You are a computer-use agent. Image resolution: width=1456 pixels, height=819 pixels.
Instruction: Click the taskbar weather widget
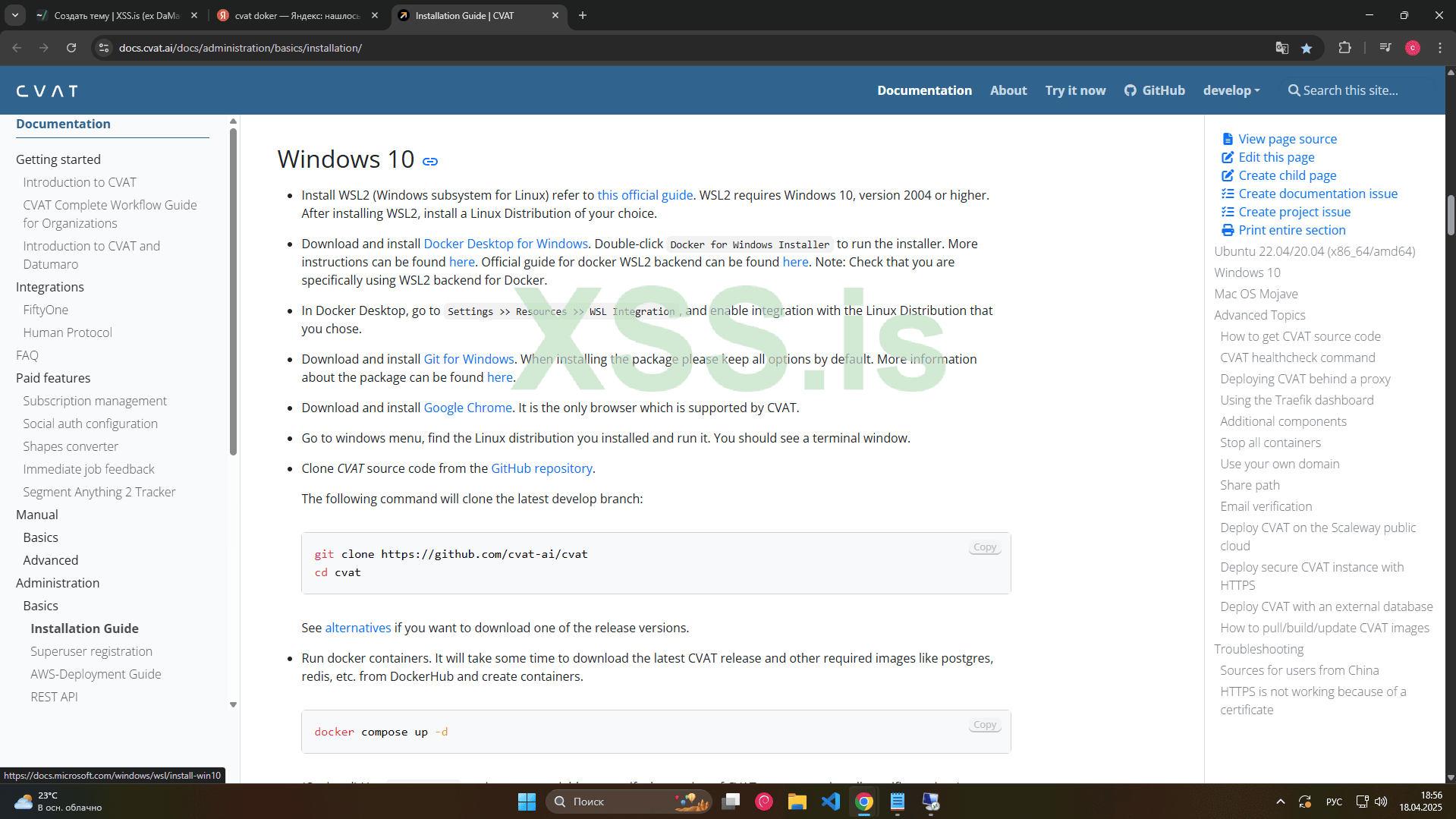click(58, 802)
